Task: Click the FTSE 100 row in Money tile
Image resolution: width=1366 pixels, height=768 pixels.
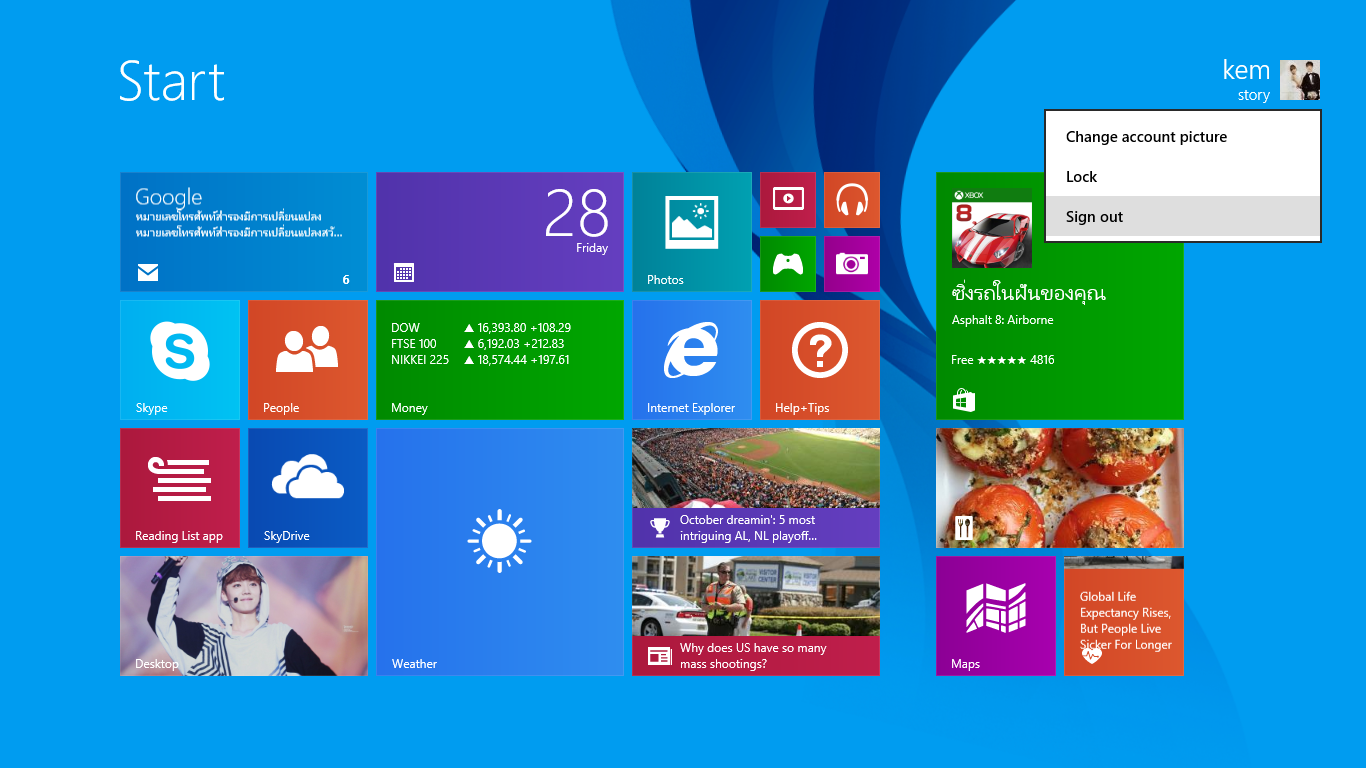Action: click(x=478, y=344)
